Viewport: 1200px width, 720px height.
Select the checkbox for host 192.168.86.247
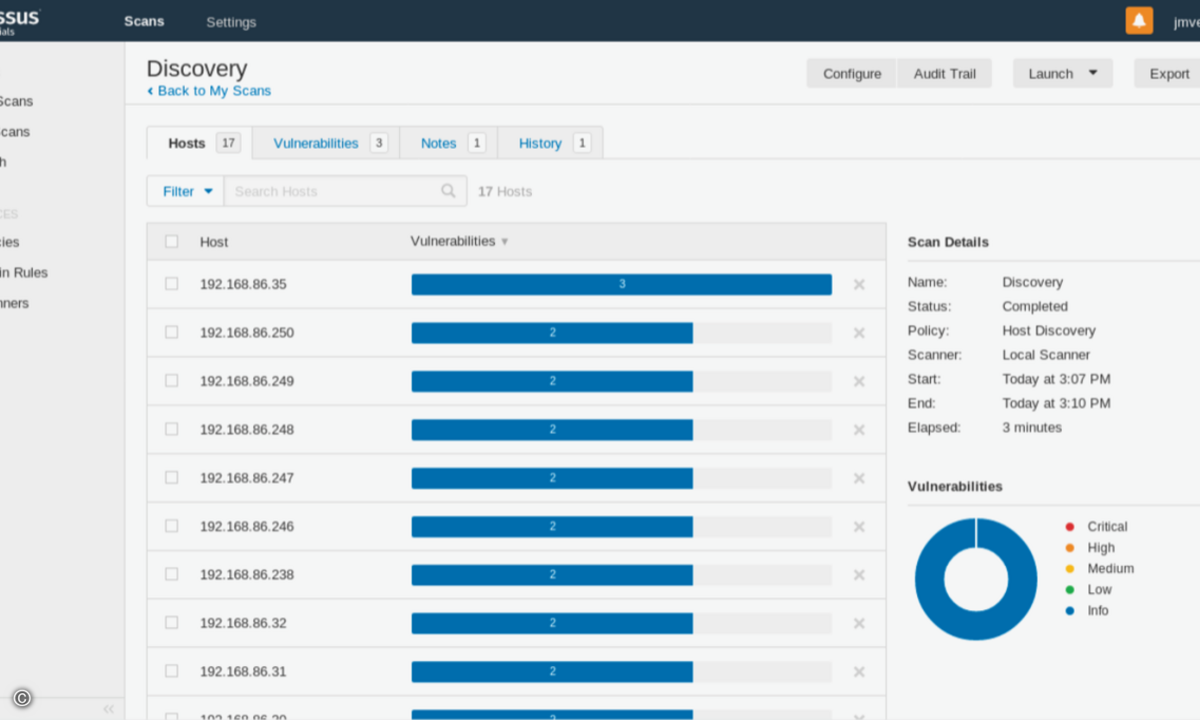point(171,477)
